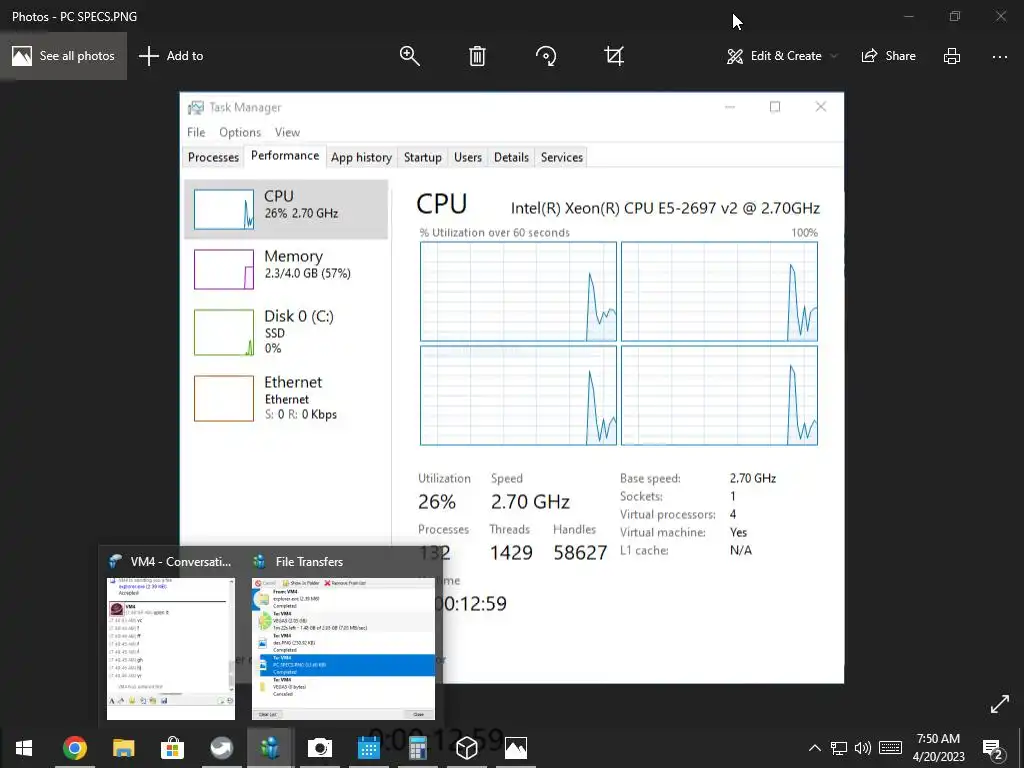Delete the photo with the trash icon
This screenshot has height=768, width=1024.
click(x=477, y=56)
